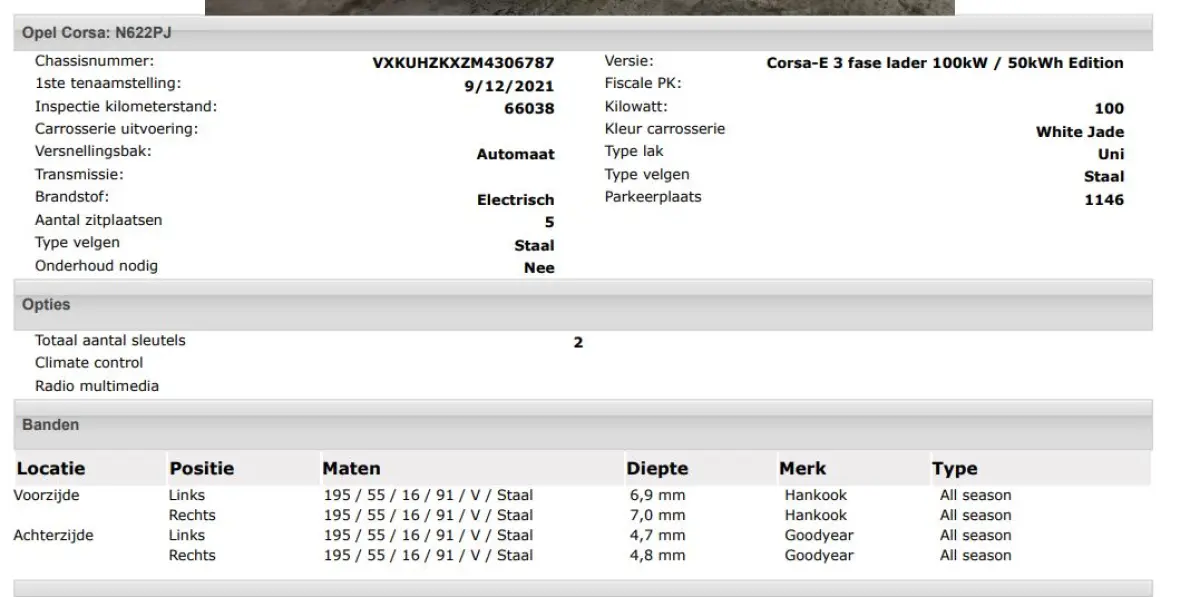Click the "Fiscale PK:" label
The height and width of the screenshot is (597, 1200).
(643, 83)
